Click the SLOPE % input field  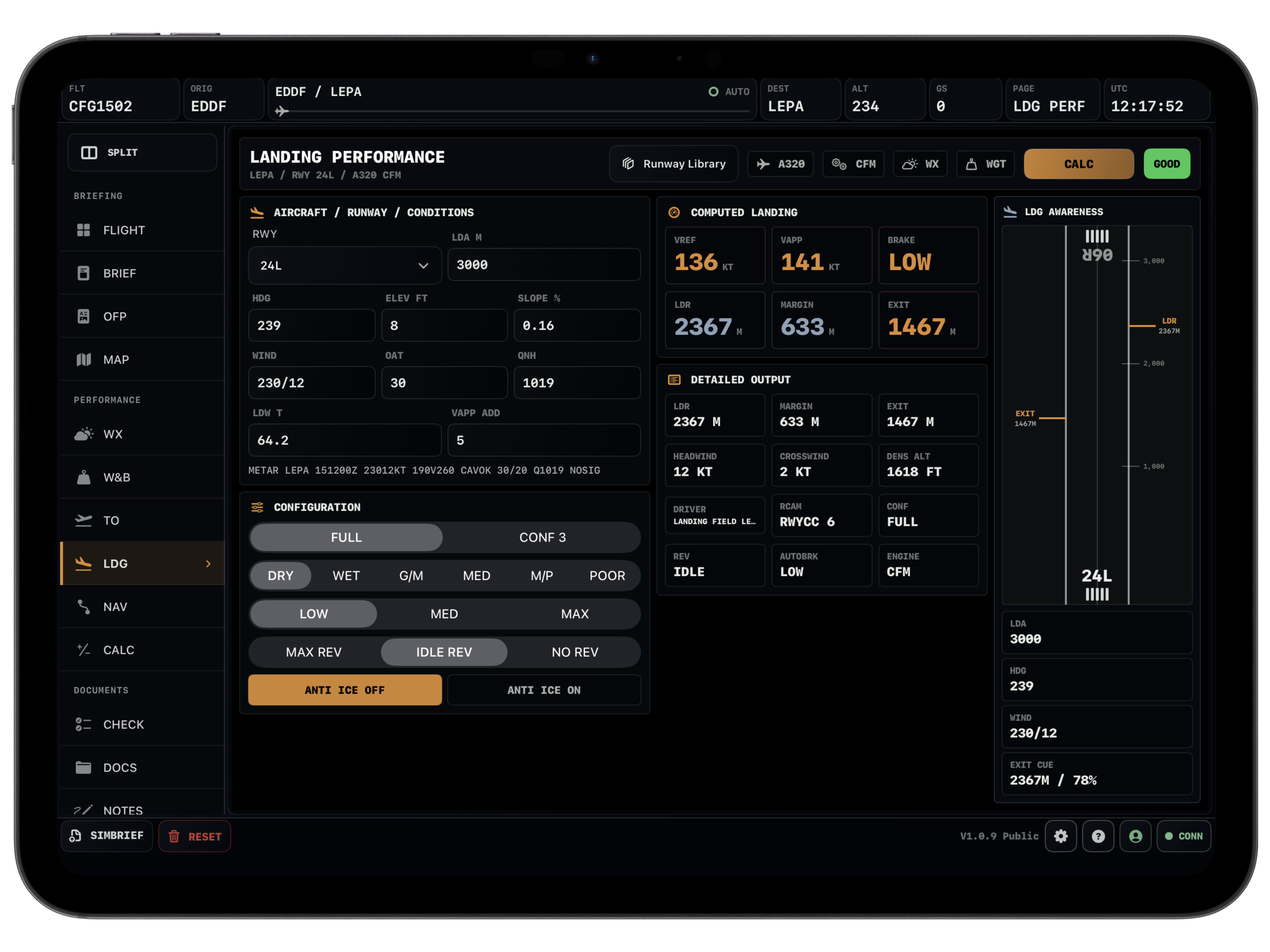coord(577,325)
